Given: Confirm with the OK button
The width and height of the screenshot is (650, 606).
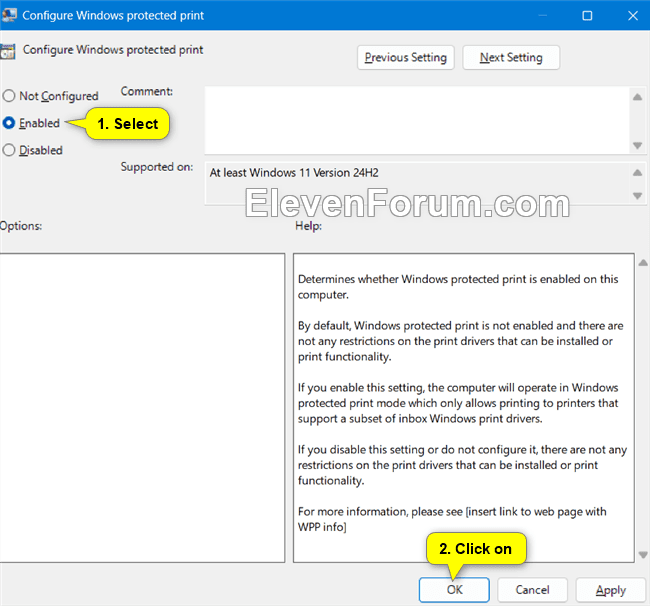Looking at the screenshot, I should 454,589.
